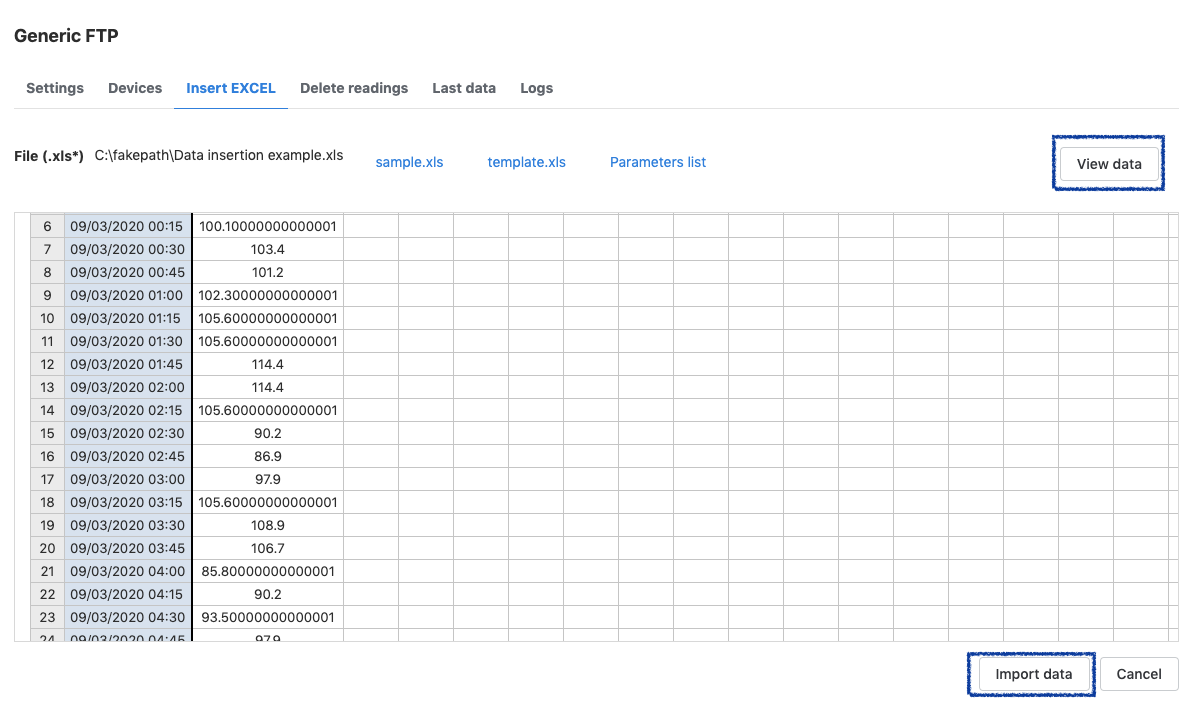1185x705 pixels.
Task: Open the template.xls link
Action: click(x=526, y=162)
